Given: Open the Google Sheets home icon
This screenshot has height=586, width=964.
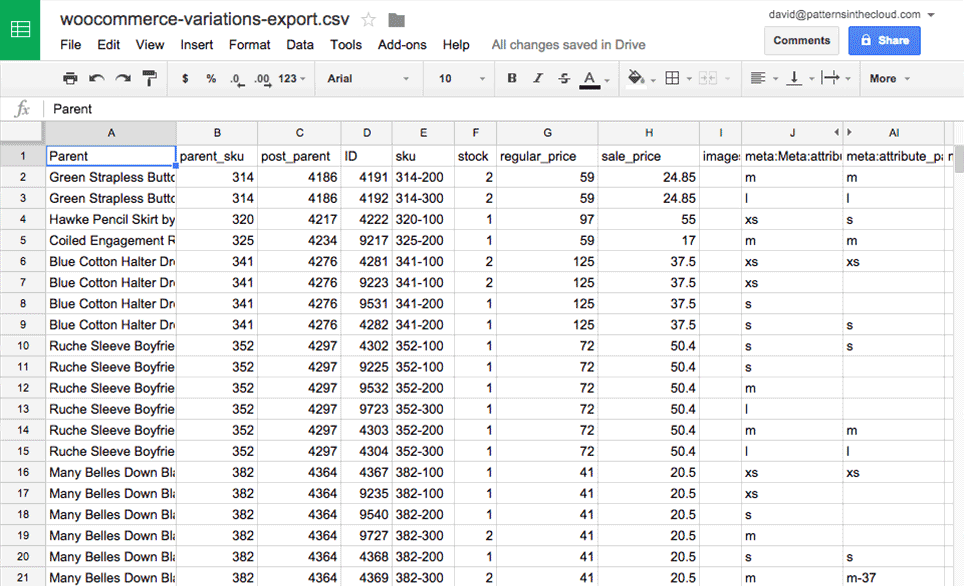Looking at the screenshot, I should [x=20, y=30].
